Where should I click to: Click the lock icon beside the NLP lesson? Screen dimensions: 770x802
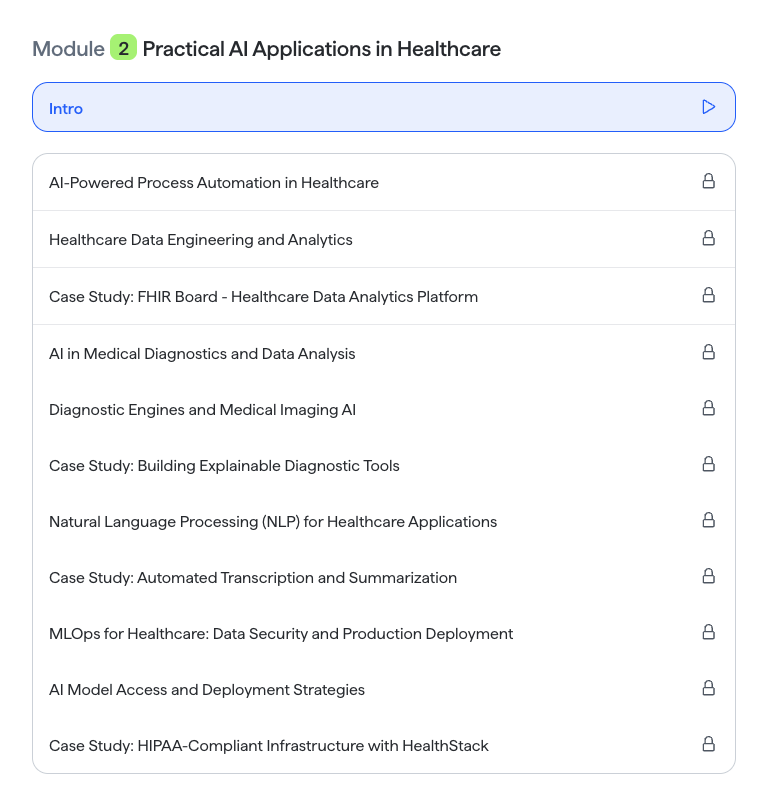[x=709, y=520]
